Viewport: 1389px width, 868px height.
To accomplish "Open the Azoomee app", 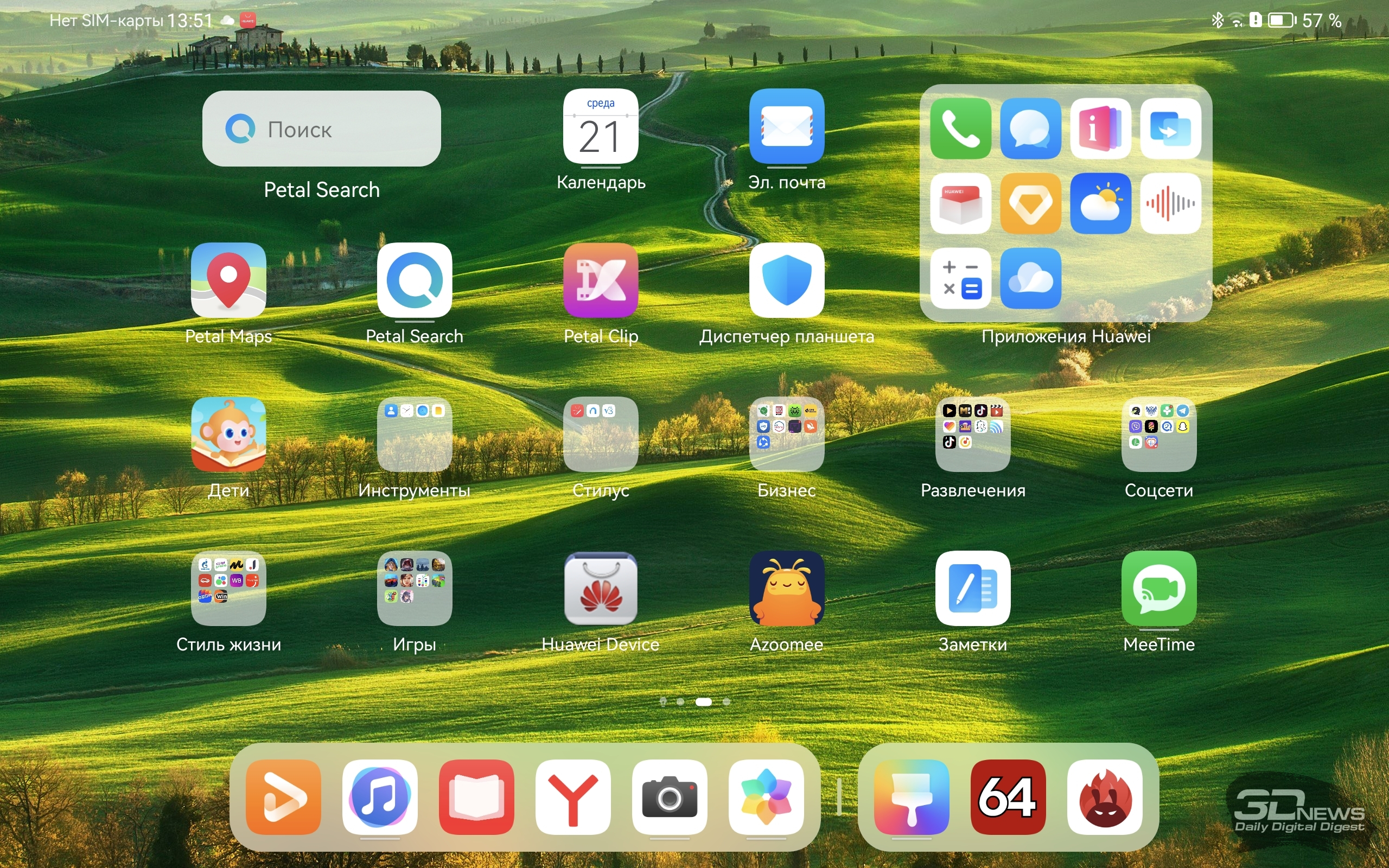I will click(786, 589).
